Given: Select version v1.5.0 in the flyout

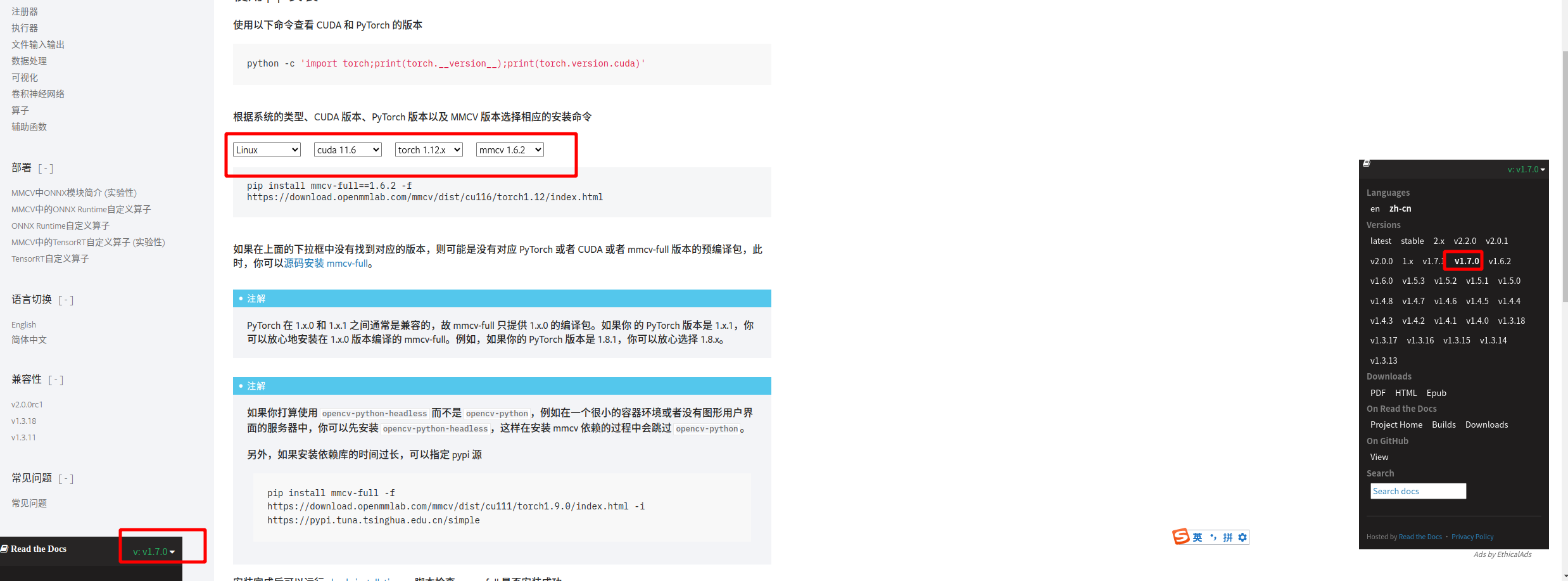Looking at the screenshot, I should click(1509, 281).
